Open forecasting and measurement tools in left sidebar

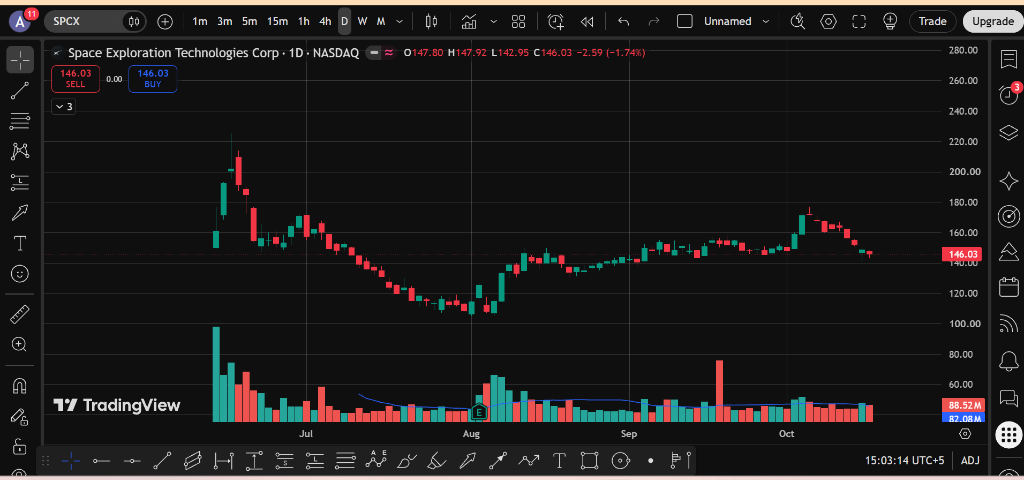pos(20,182)
